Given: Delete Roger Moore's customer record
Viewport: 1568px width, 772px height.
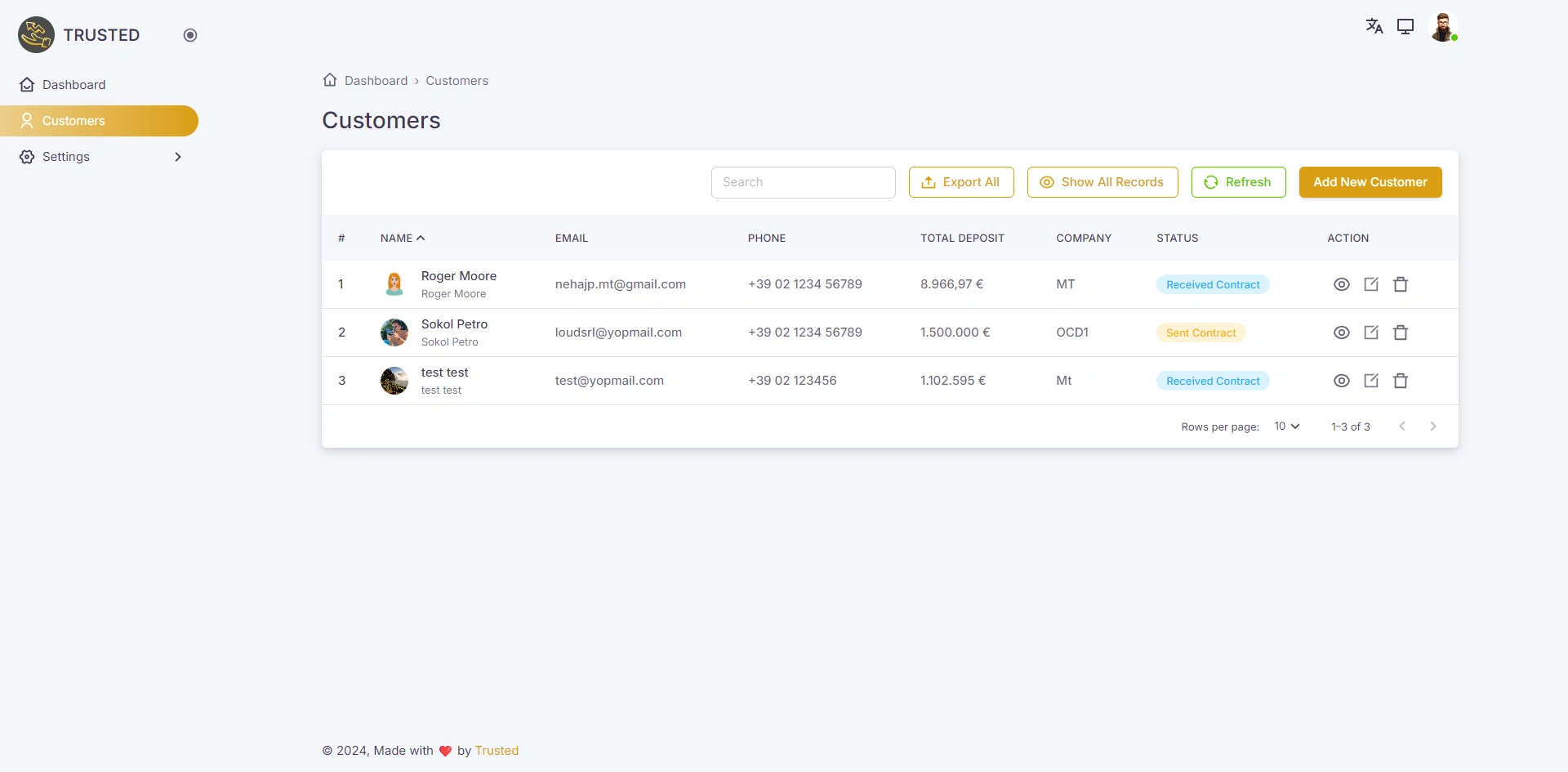Looking at the screenshot, I should tap(1401, 284).
